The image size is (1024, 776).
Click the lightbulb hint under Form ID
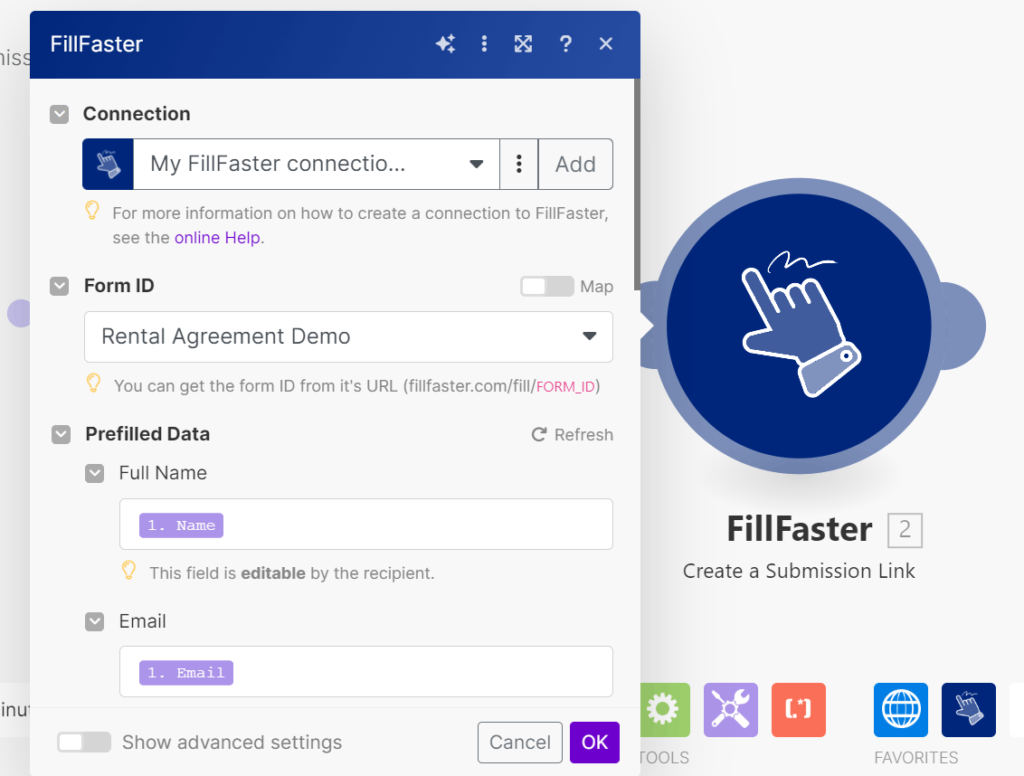tap(93, 383)
